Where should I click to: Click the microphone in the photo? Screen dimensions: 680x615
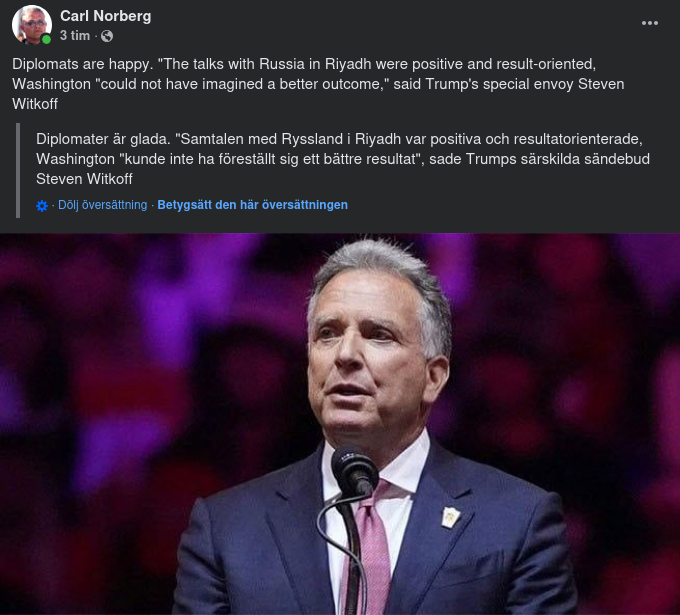coord(355,472)
